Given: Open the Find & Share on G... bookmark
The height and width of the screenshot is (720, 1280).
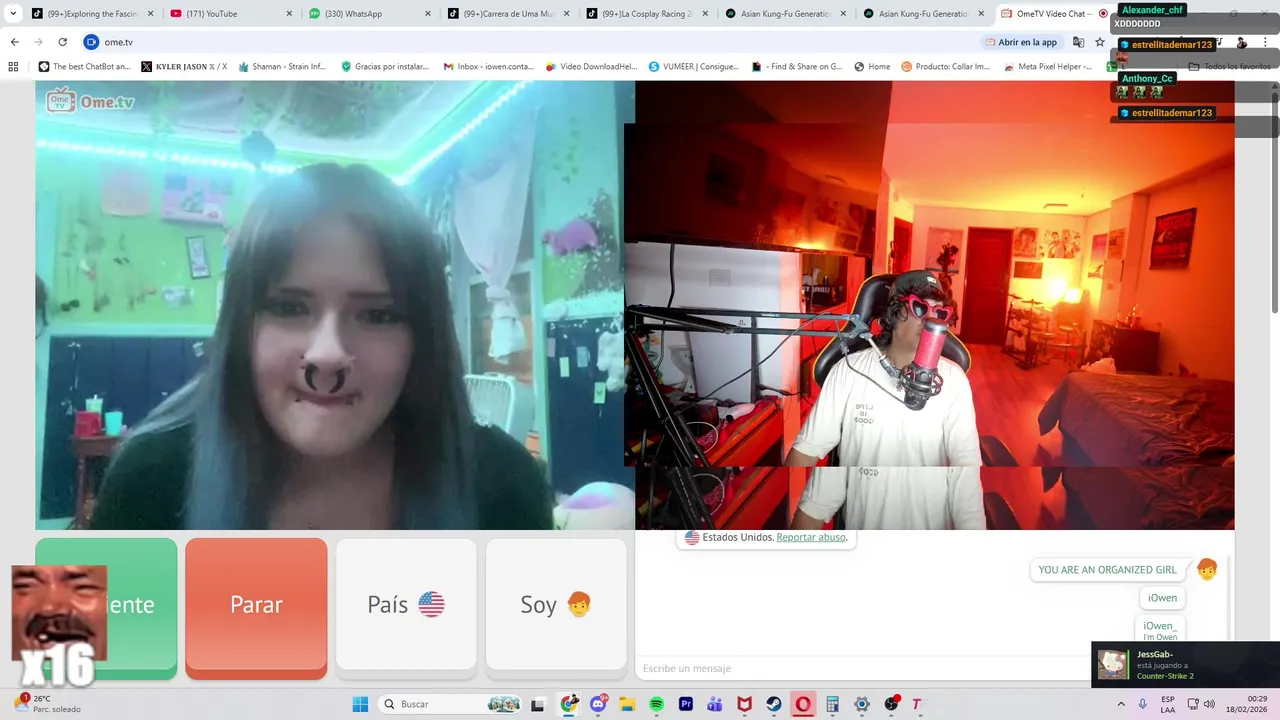Looking at the screenshot, I should (796, 66).
